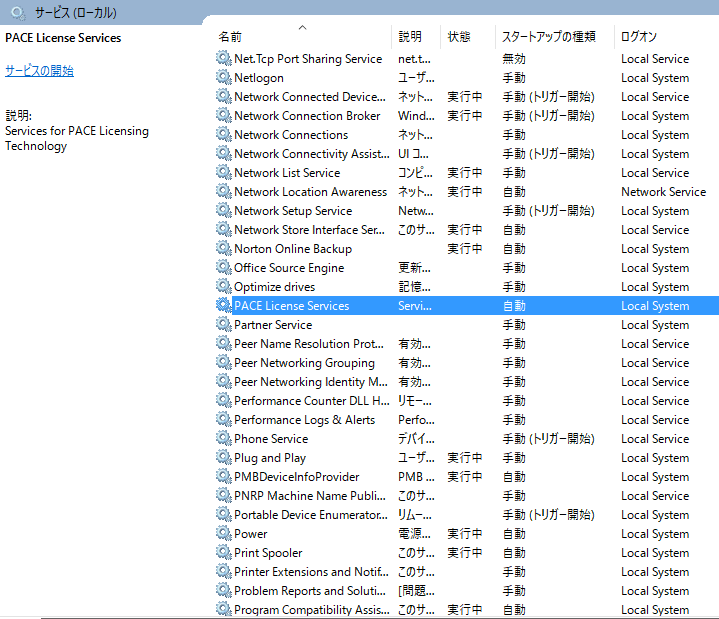Select the Power service gear icon
Screen dimensions: 719x619
[223, 534]
